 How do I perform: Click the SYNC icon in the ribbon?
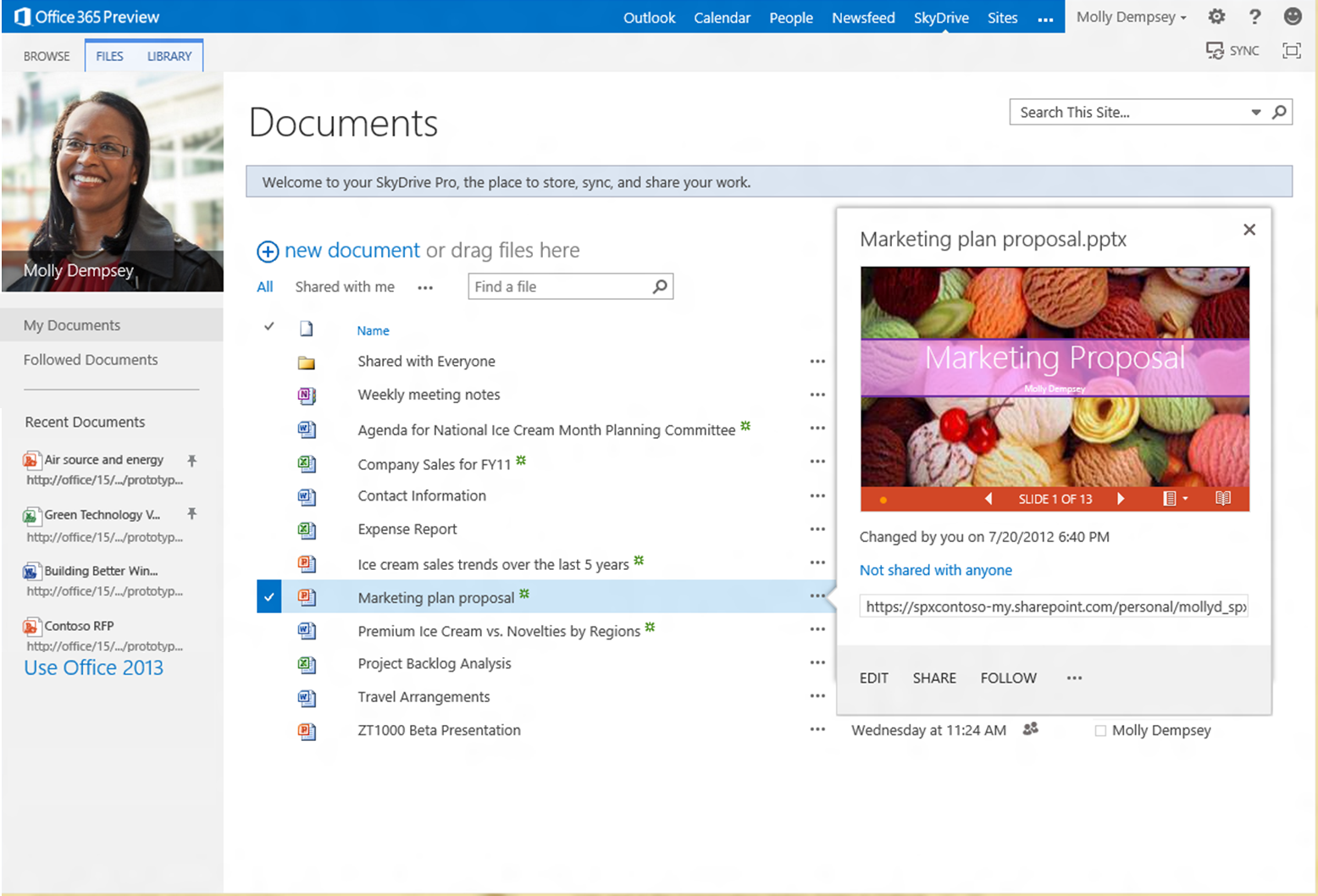(x=1215, y=51)
